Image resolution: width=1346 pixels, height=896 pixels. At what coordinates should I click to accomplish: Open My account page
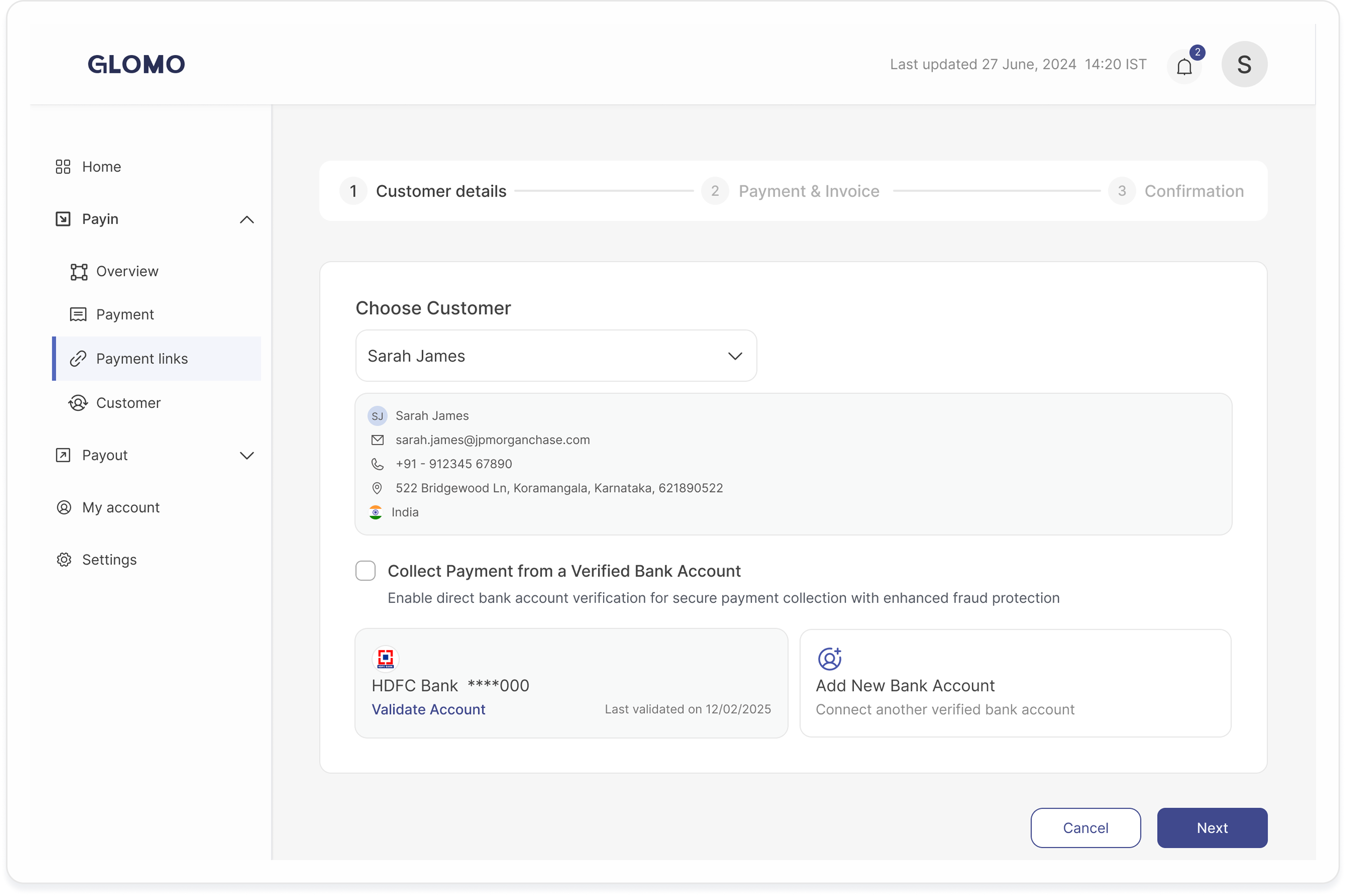121,507
